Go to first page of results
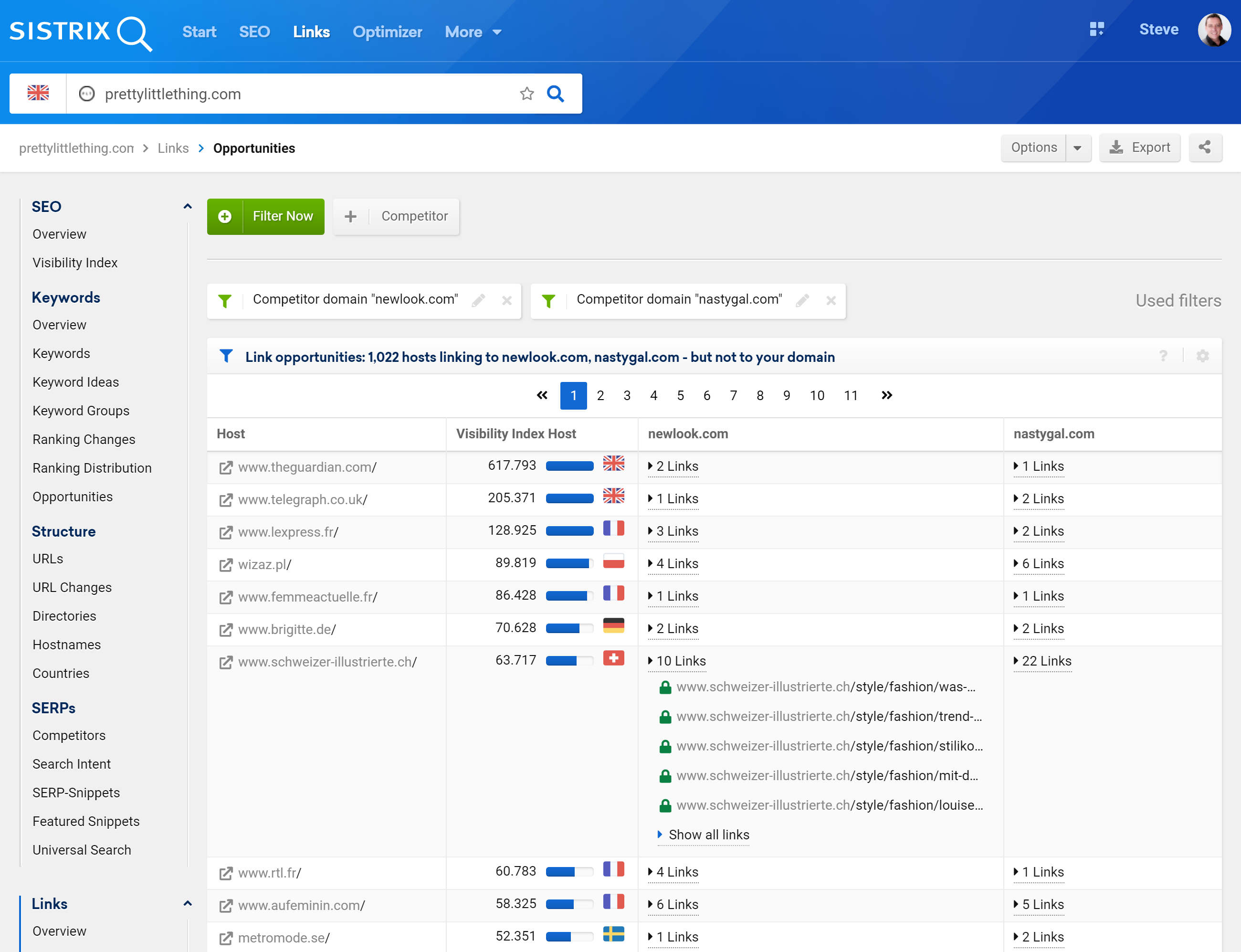This screenshot has height=952, width=1241. pos(542,395)
